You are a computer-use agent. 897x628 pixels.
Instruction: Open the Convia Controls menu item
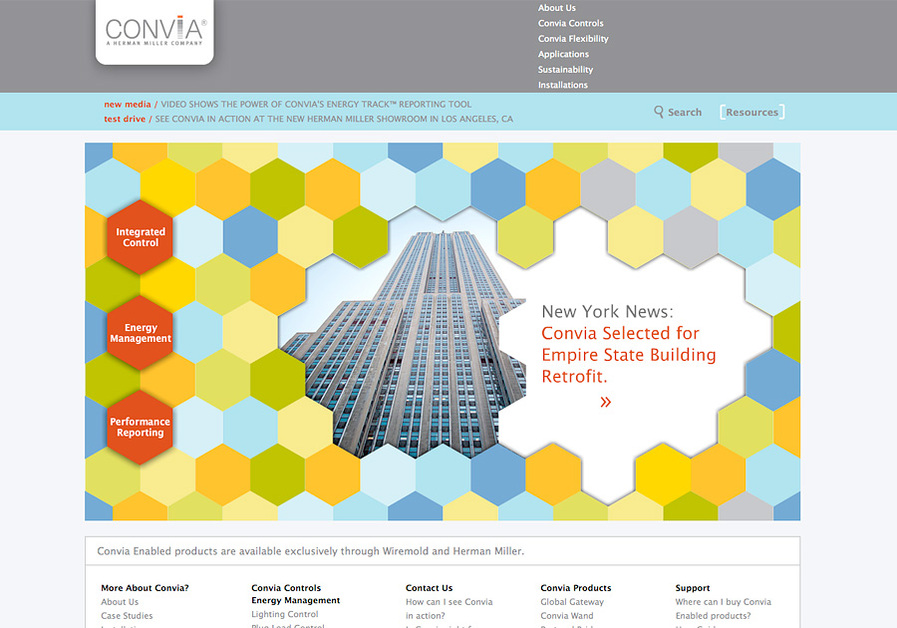click(570, 23)
